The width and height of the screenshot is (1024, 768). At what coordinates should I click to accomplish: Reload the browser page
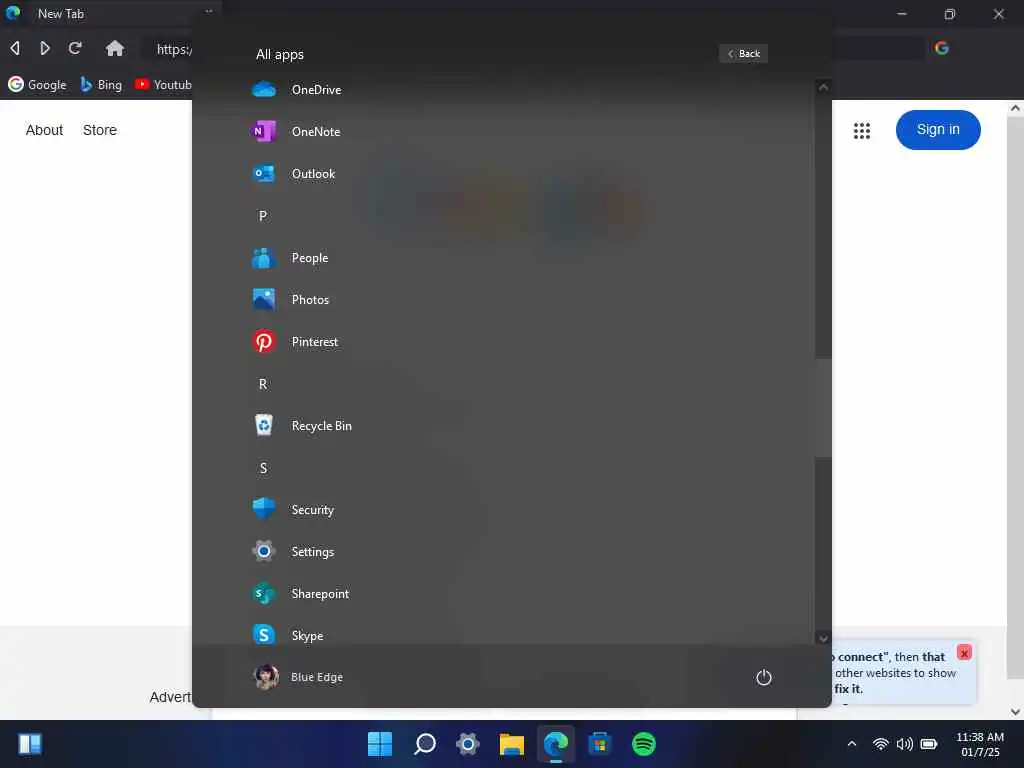(75, 48)
